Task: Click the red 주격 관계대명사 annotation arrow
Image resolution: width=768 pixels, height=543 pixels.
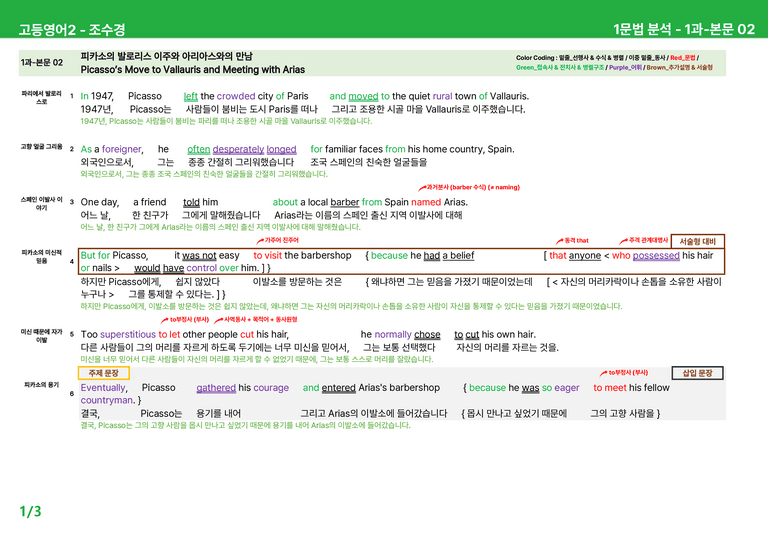Action: 624,241
